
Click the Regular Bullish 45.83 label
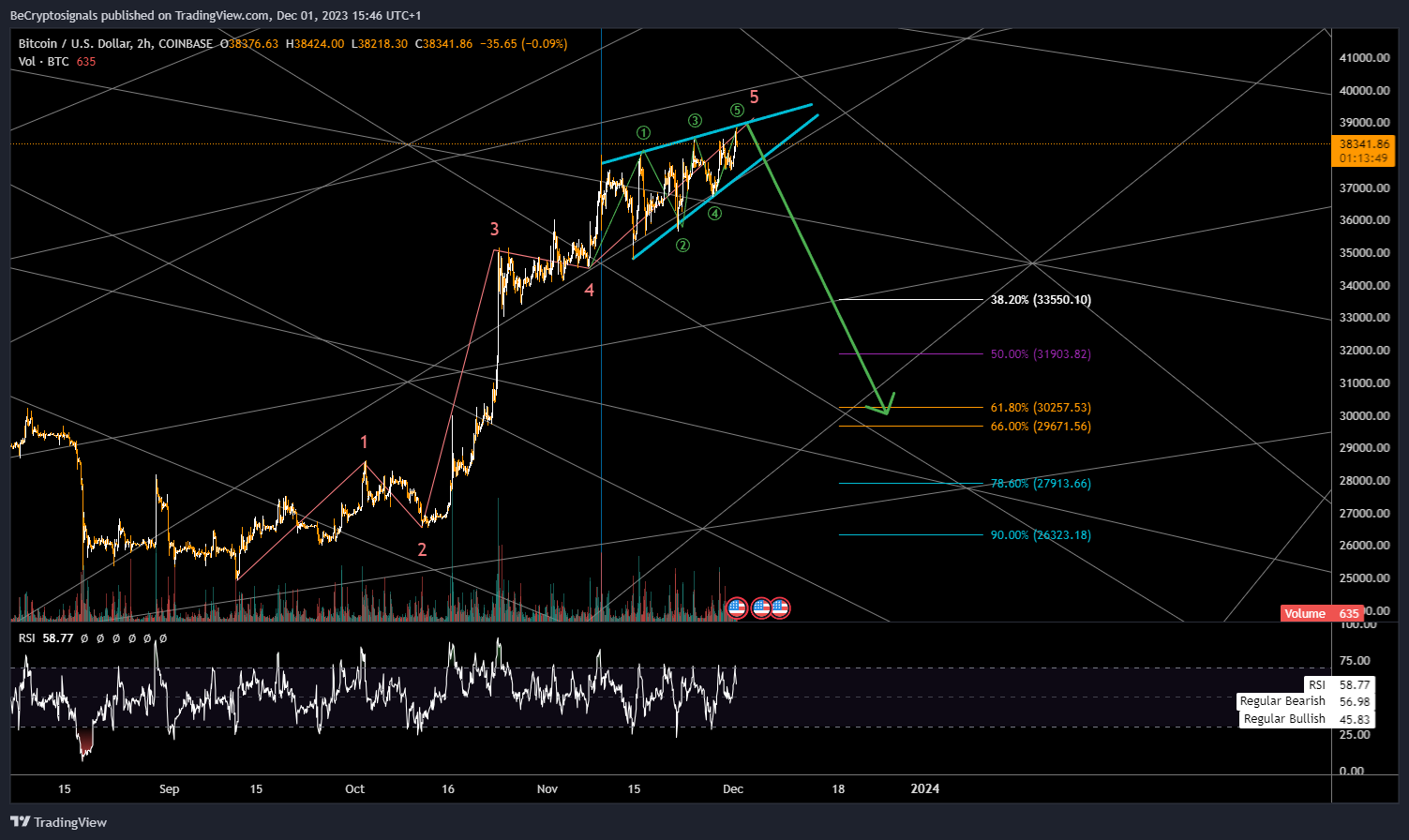pos(1307,719)
